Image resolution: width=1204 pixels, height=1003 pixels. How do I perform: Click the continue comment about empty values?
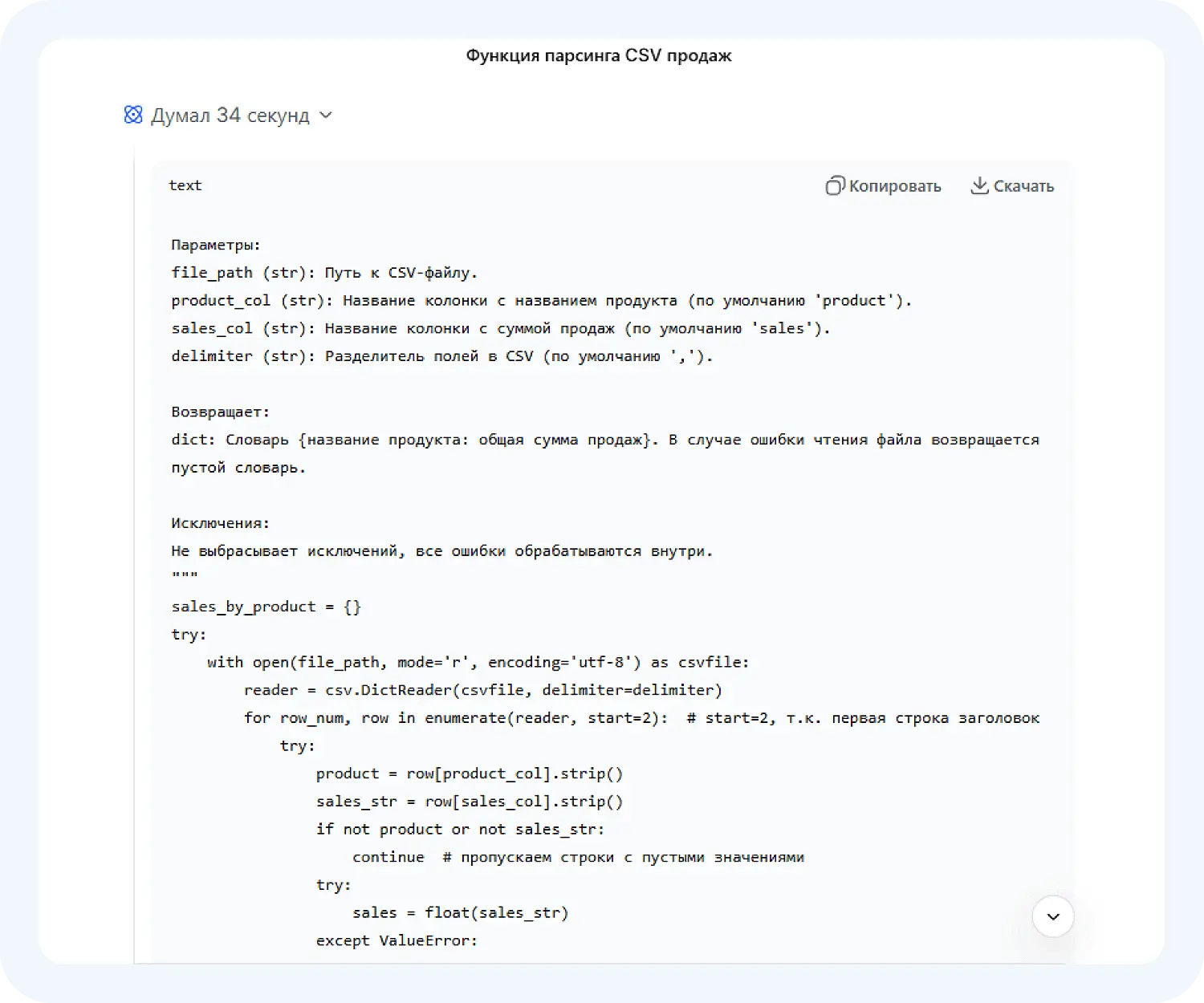[578, 856]
